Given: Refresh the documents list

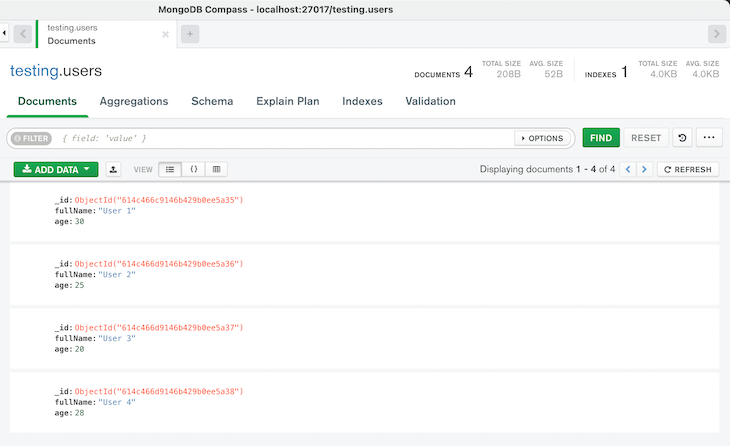Looking at the screenshot, I should [x=688, y=169].
